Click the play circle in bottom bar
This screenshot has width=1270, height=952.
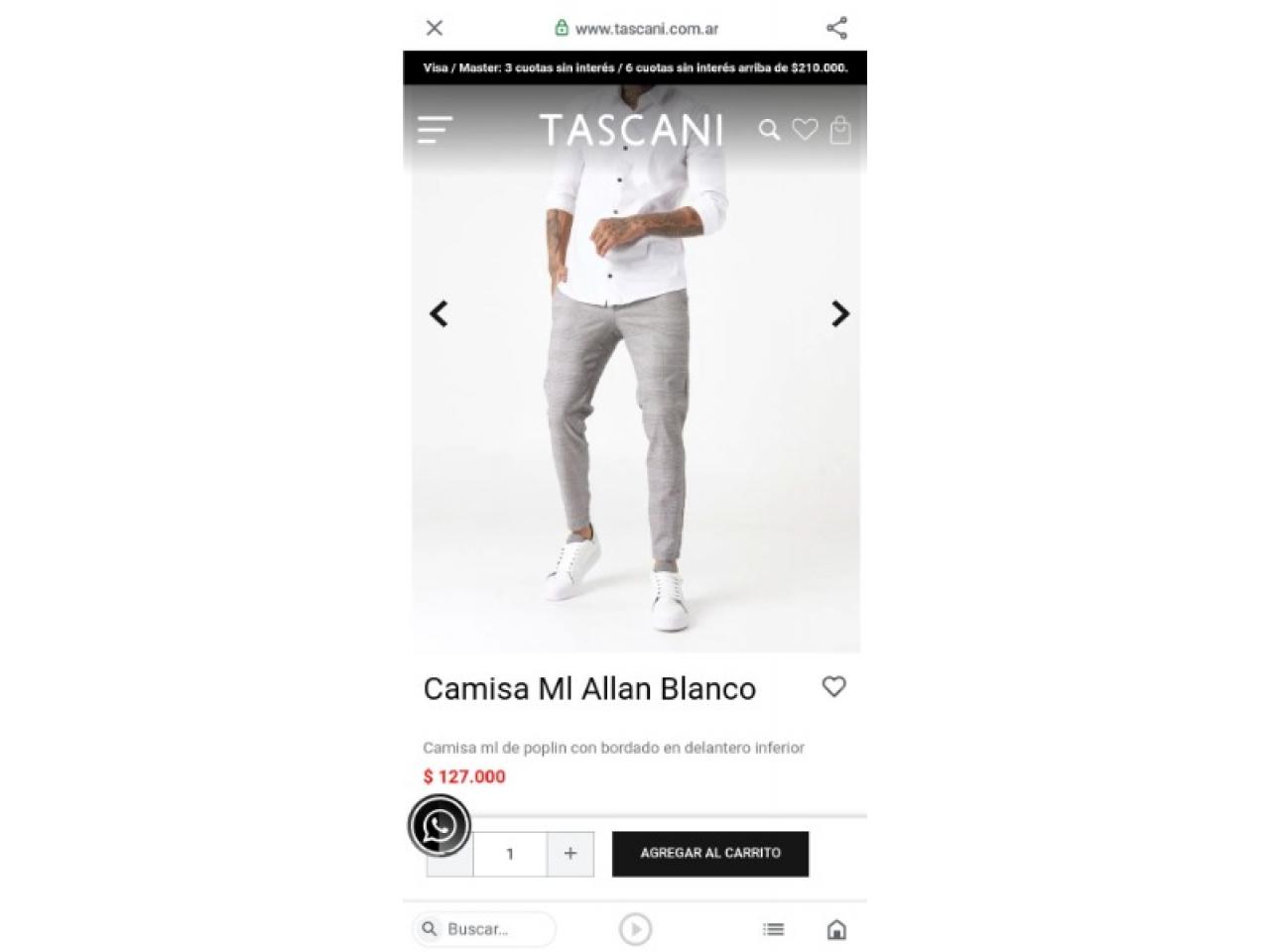(x=635, y=929)
